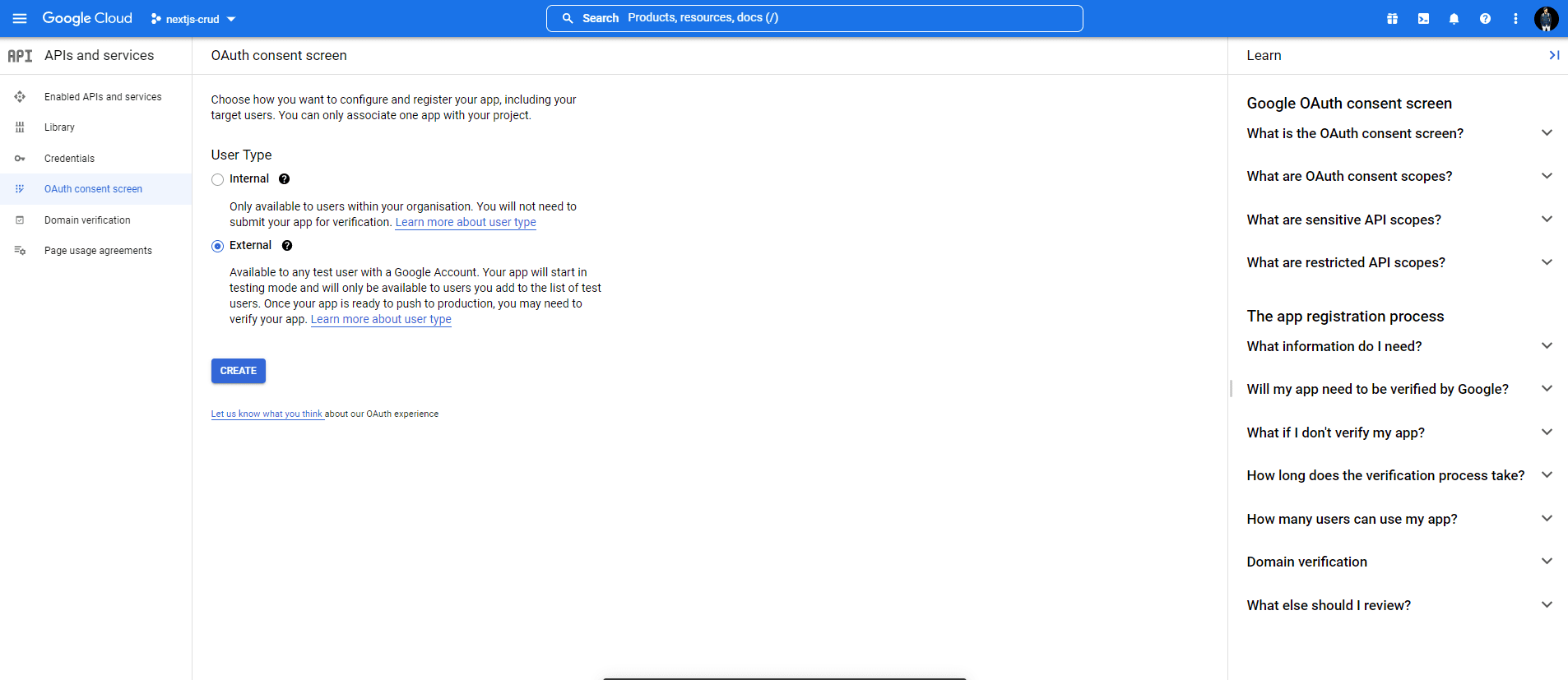This screenshot has height=680, width=1568.
Task: Click APIs and services header text
Action: point(100,55)
